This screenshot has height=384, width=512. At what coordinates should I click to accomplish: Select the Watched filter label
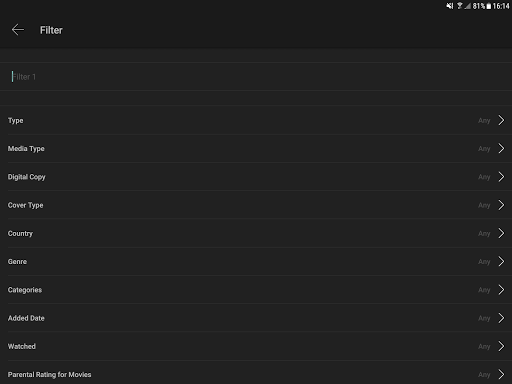22,346
